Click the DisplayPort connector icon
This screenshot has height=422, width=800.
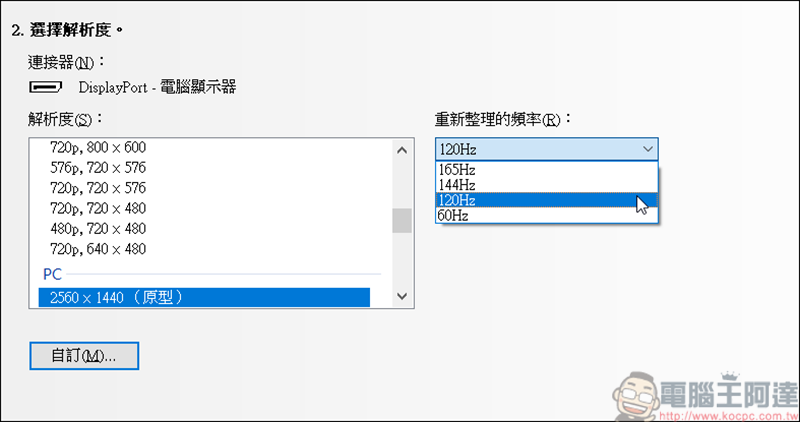pyautogui.click(x=48, y=87)
